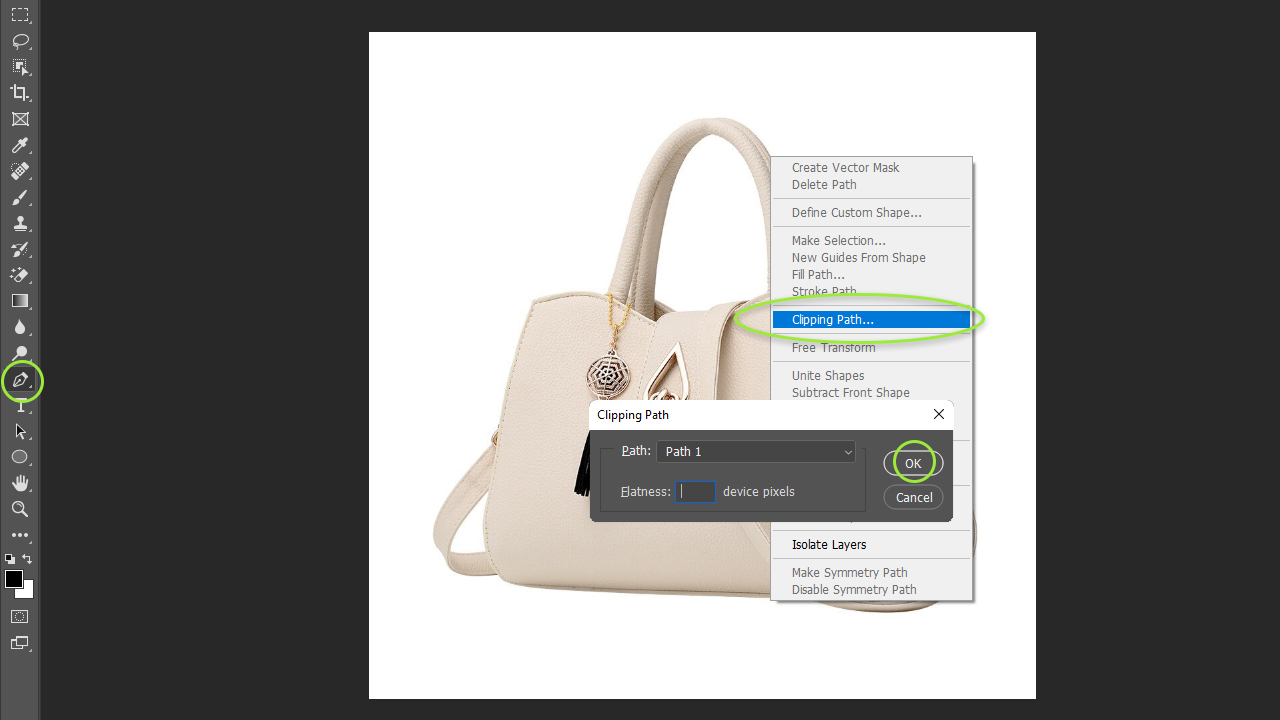
Task: Choose the Hand tool
Action: click(x=20, y=483)
